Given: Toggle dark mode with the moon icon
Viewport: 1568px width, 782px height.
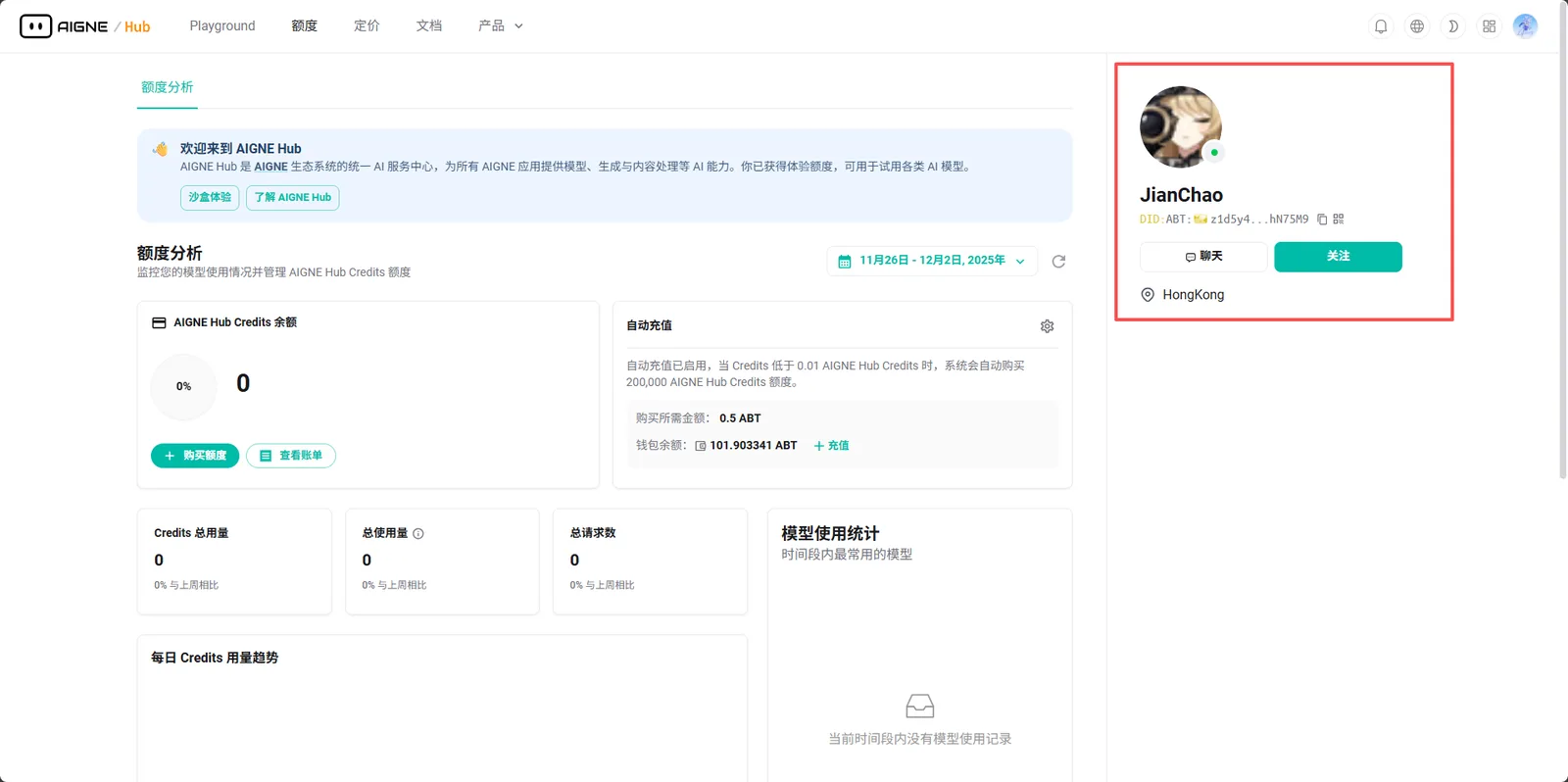Looking at the screenshot, I should (1453, 26).
